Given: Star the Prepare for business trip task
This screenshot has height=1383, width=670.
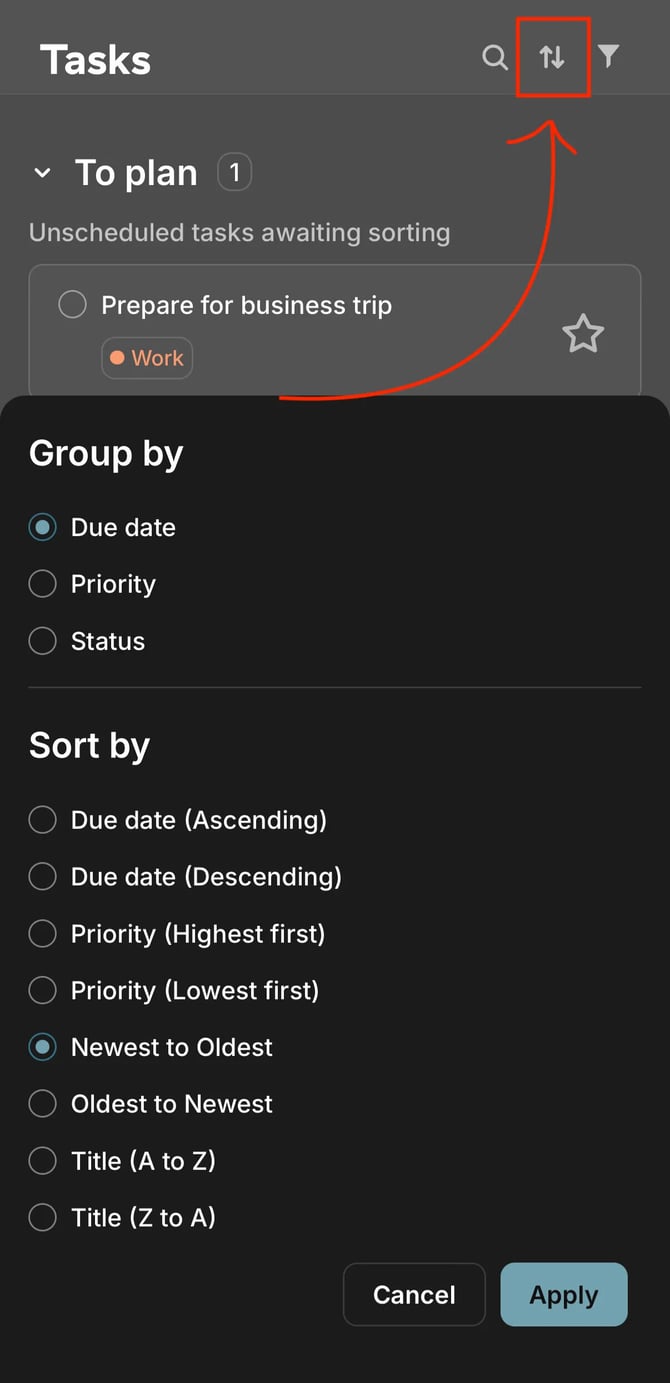Looking at the screenshot, I should (x=583, y=333).
